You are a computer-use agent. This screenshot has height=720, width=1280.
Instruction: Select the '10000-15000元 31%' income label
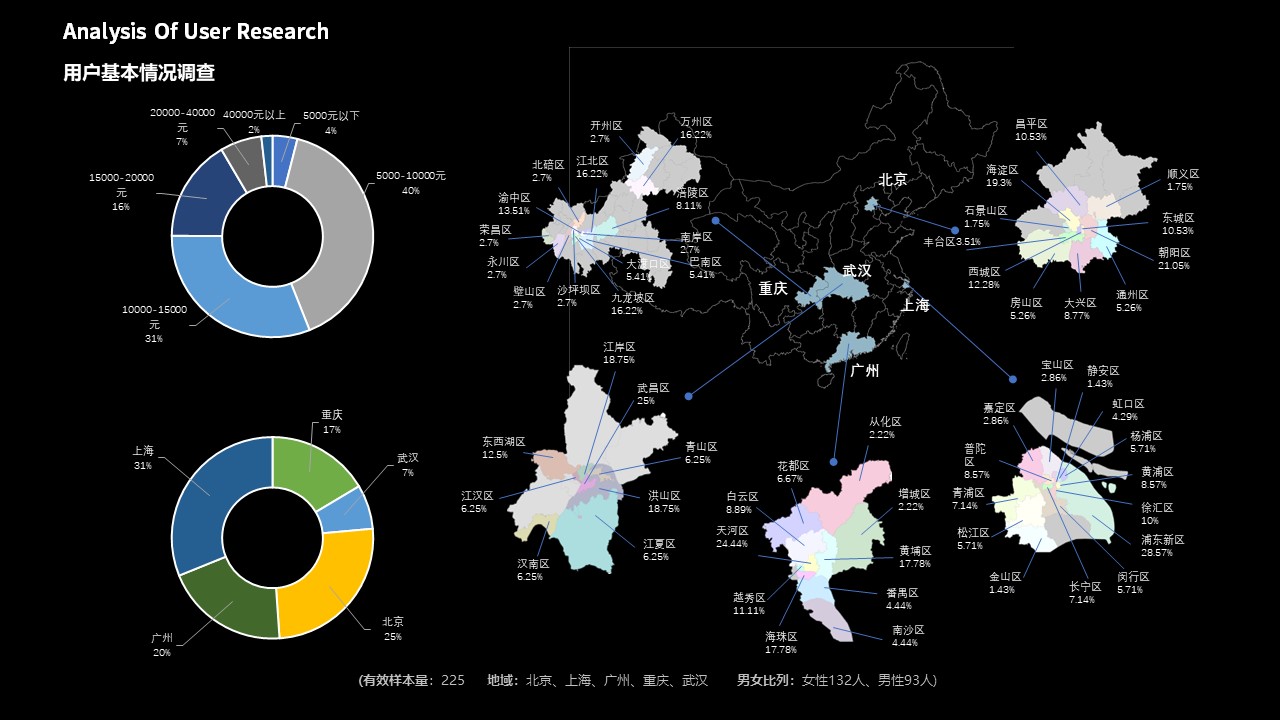[x=153, y=324]
